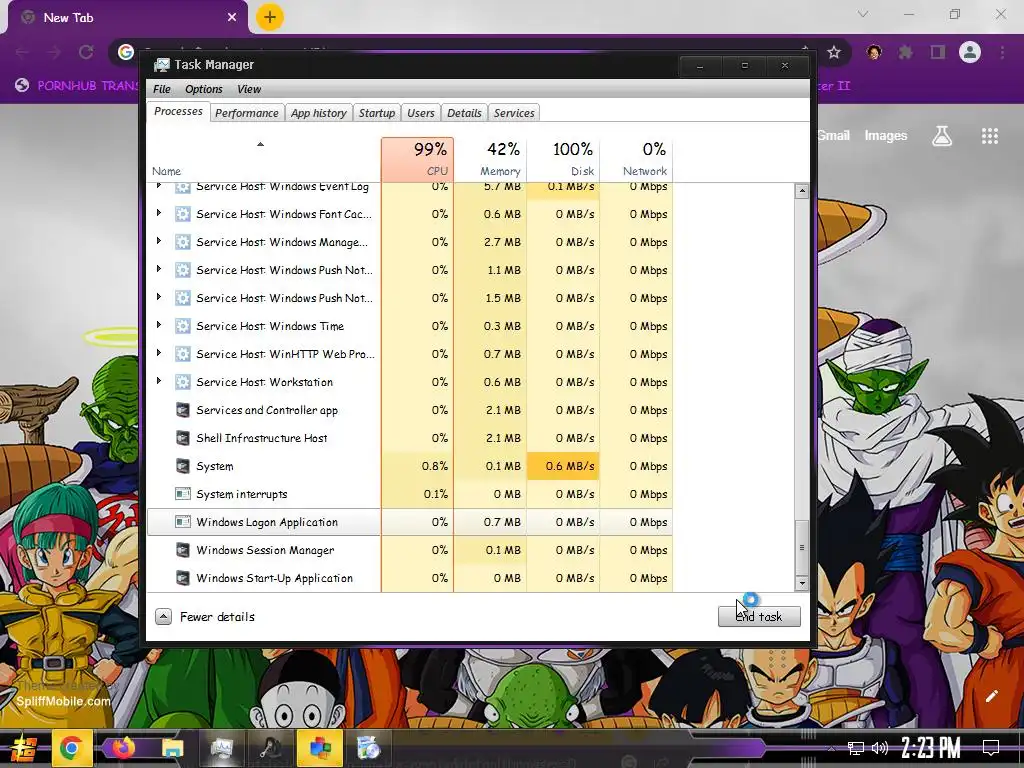Click the scrollbar down arrow in process list
The image size is (1024, 768).
tap(802, 584)
